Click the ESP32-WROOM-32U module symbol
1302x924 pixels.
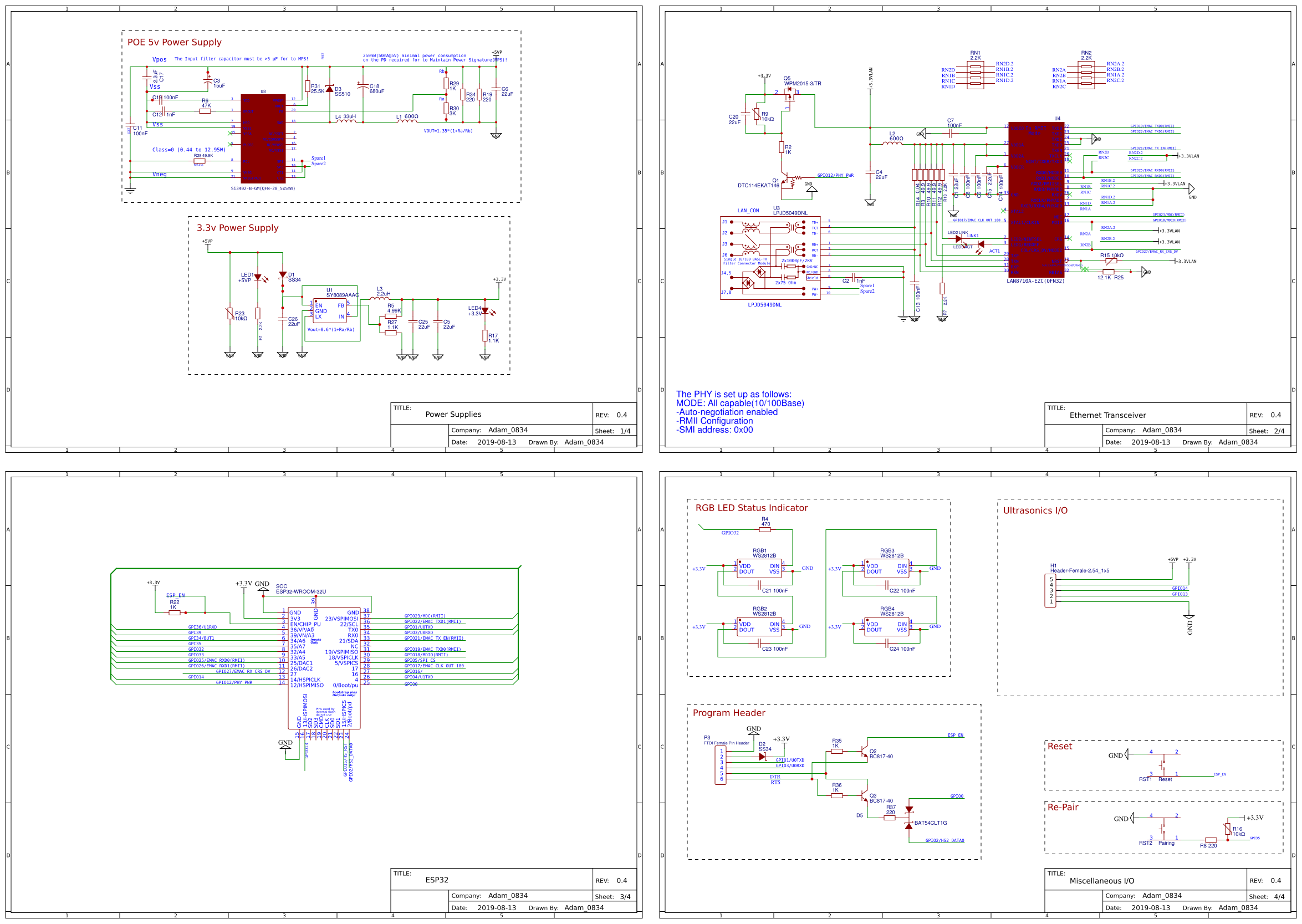[x=324, y=667]
